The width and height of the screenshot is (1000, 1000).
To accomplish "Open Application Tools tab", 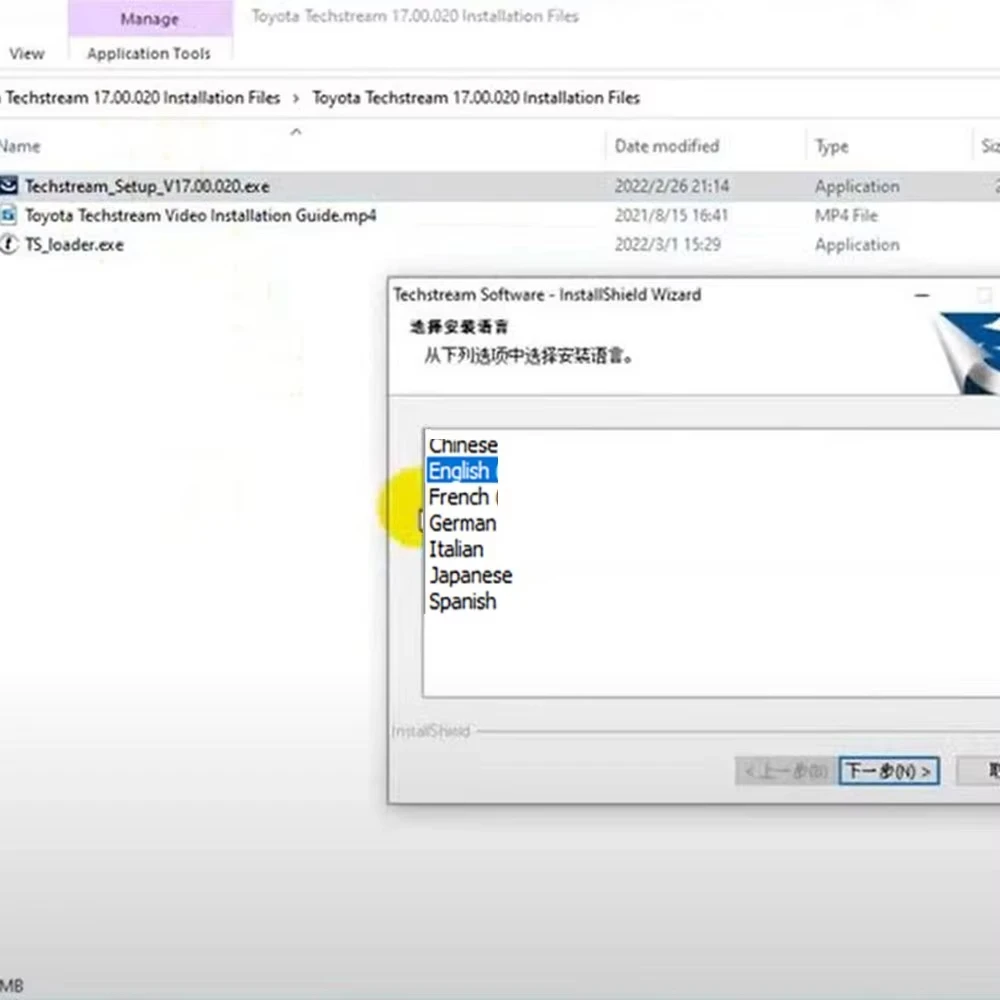I will 149,54.
